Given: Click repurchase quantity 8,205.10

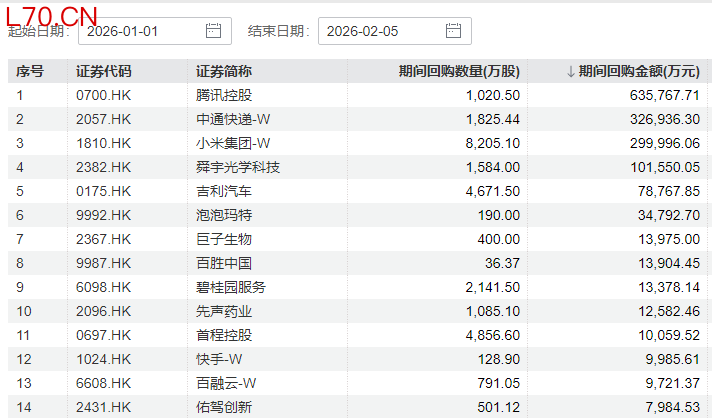Looking at the screenshot, I should tap(493, 143).
